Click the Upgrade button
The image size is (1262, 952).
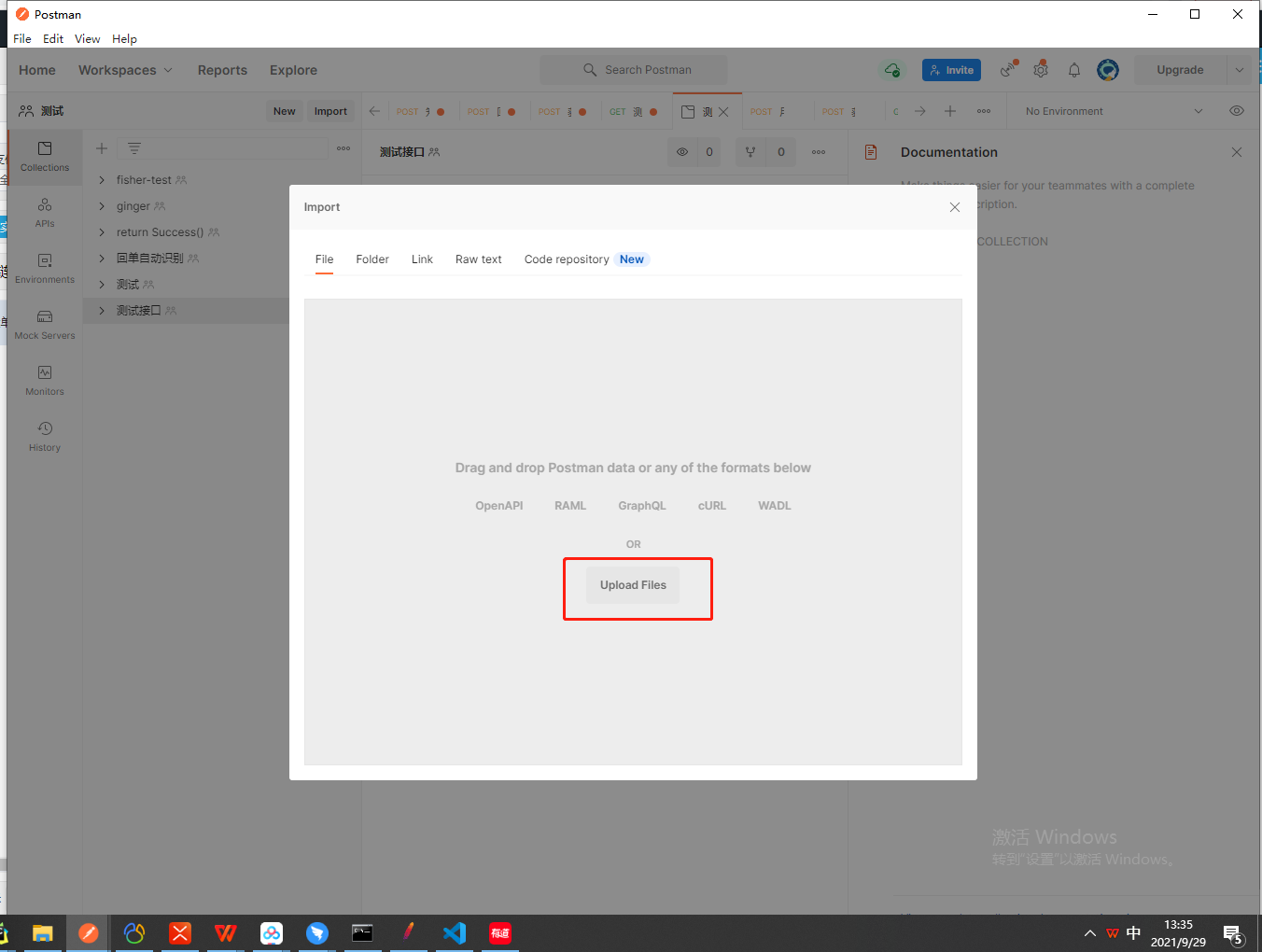coord(1180,70)
